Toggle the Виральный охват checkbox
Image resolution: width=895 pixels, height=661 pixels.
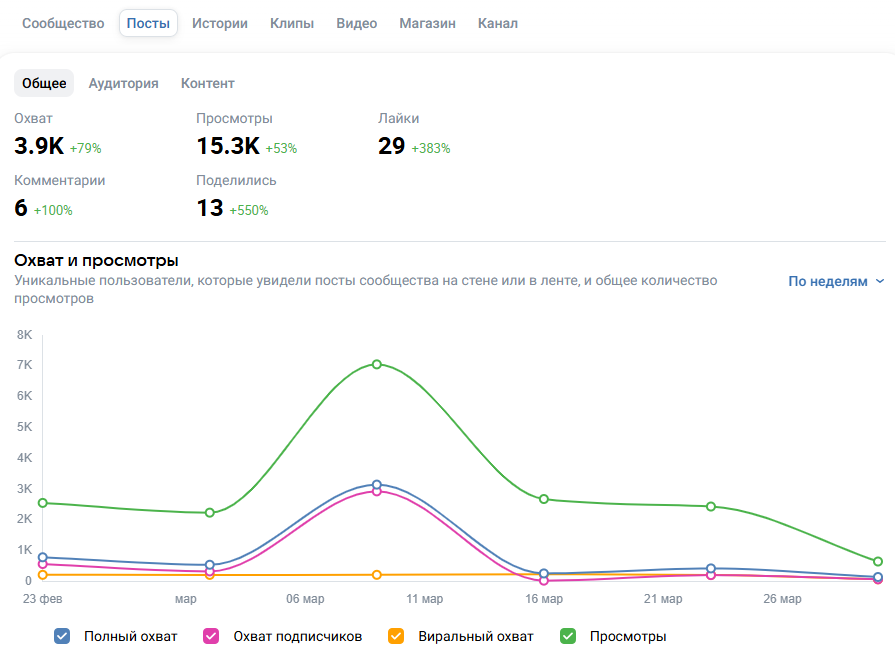point(396,636)
